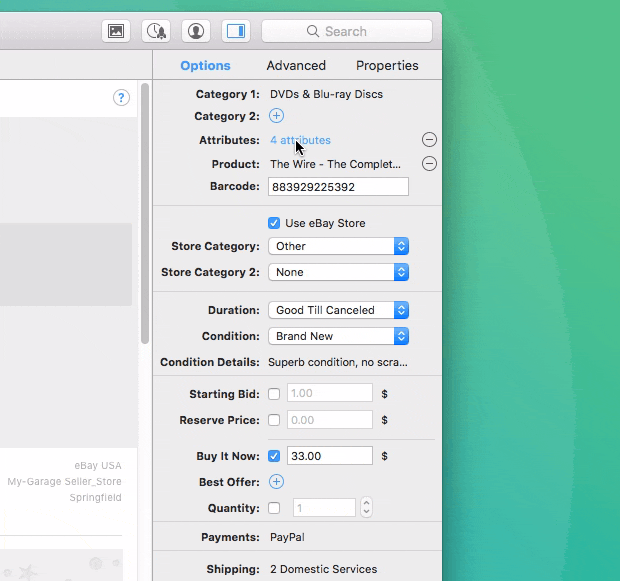Toggle the inspector sidebar panel icon
This screenshot has width=620, height=581.
(x=236, y=31)
